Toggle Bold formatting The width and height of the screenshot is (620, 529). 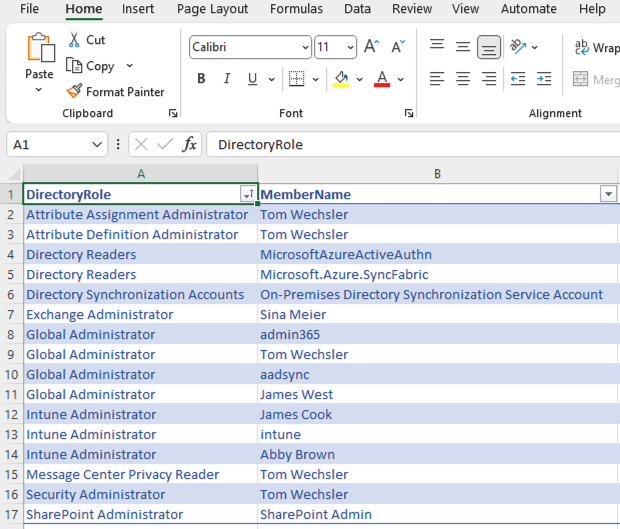[x=201, y=79]
